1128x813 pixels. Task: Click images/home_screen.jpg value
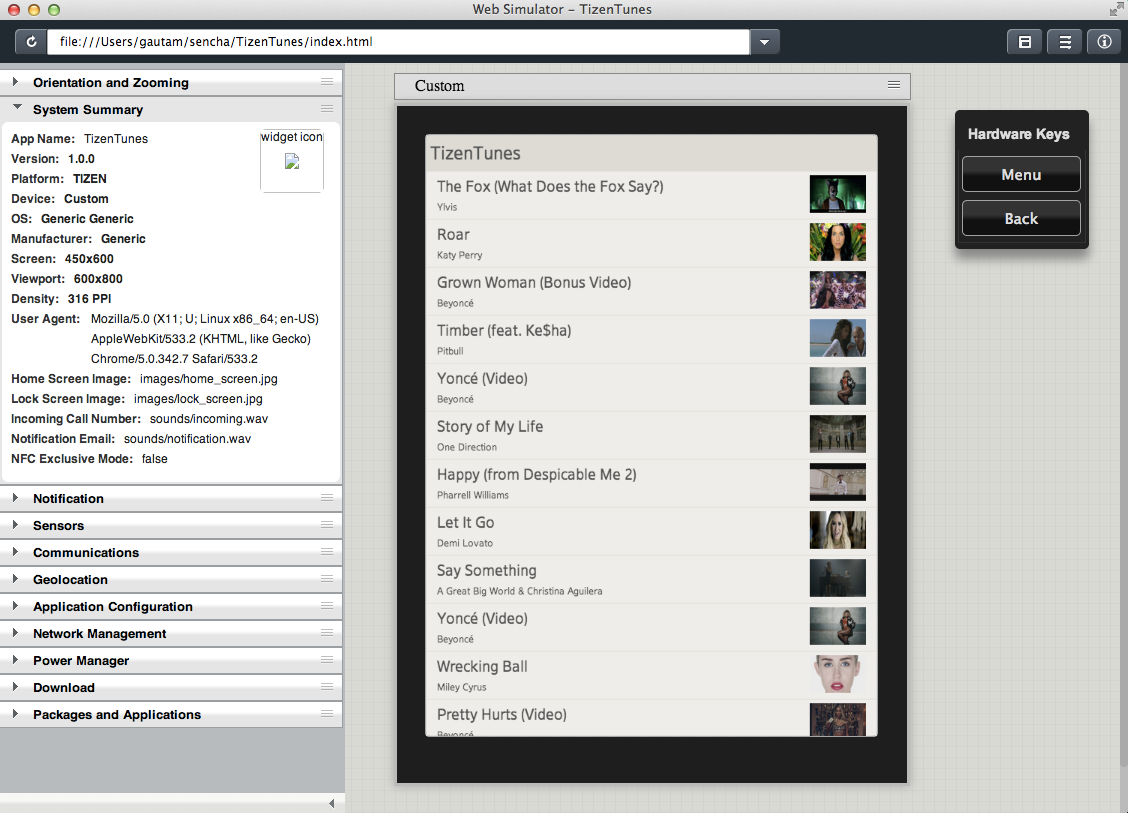click(x=209, y=378)
